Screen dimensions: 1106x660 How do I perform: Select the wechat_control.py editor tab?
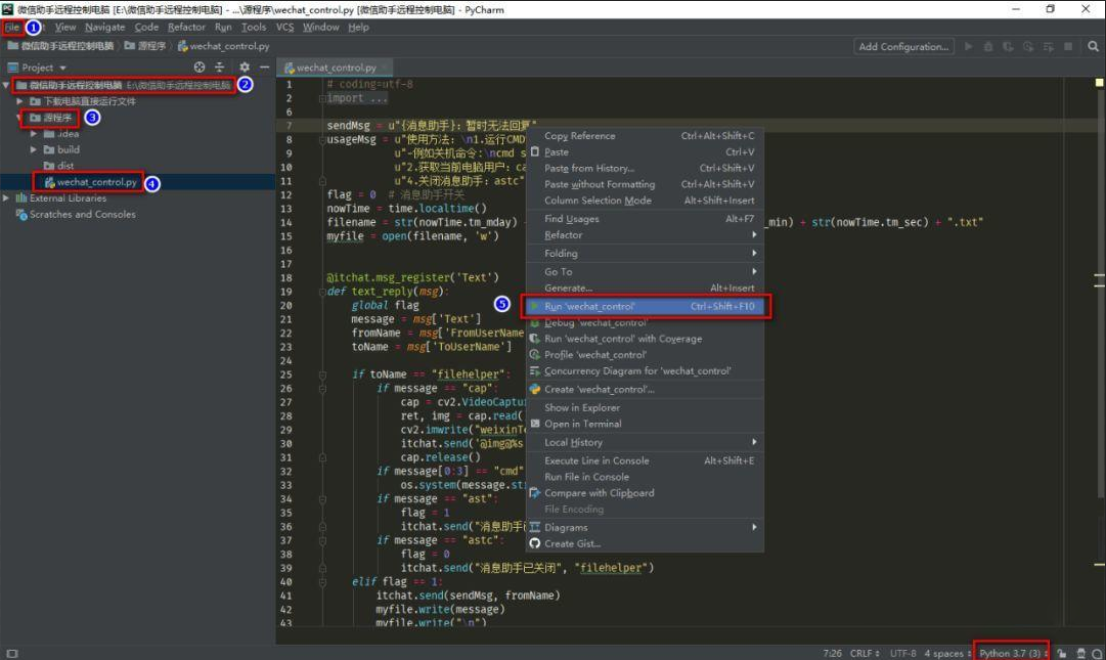(x=336, y=68)
